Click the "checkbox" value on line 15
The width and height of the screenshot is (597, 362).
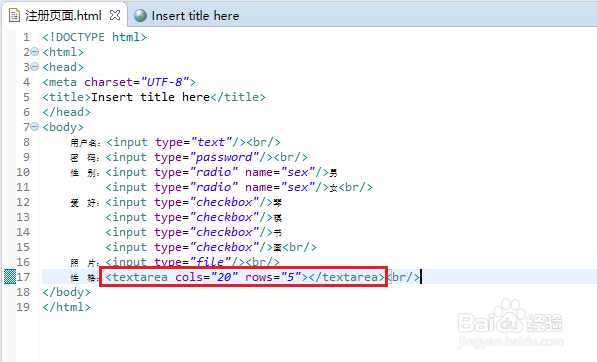(225, 247)
